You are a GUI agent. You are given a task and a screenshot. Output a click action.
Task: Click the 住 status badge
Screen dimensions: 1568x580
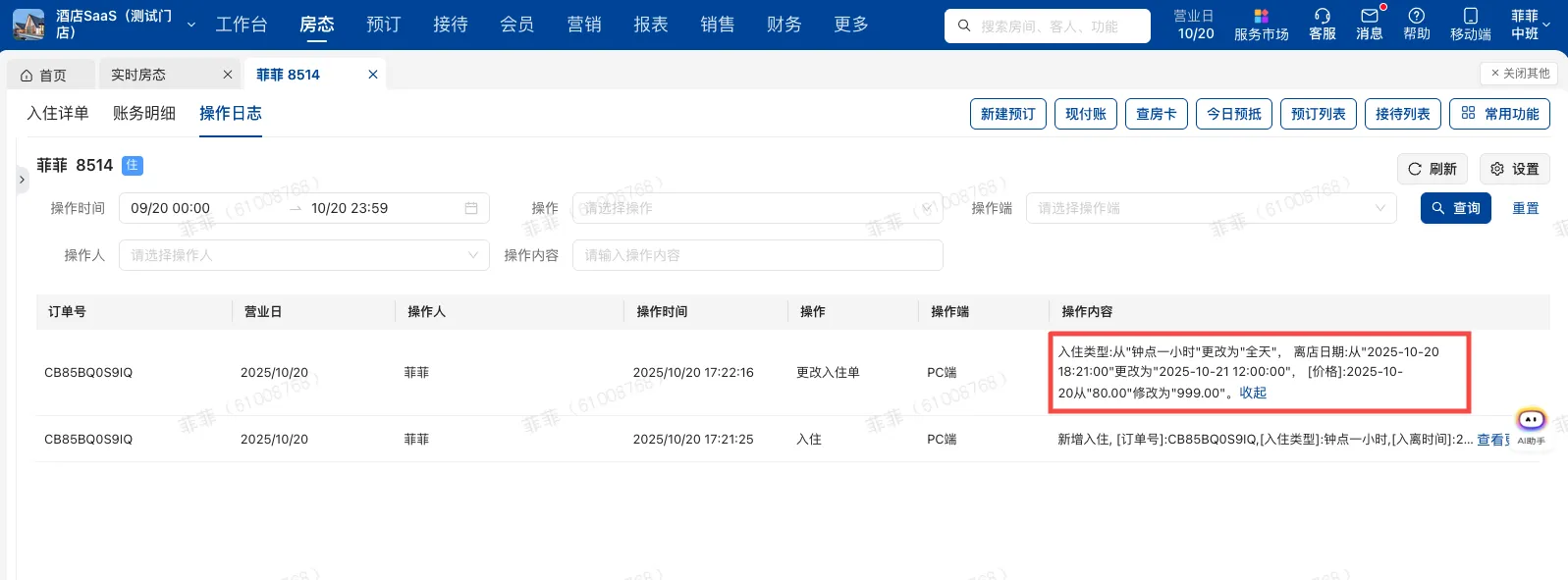133,166
